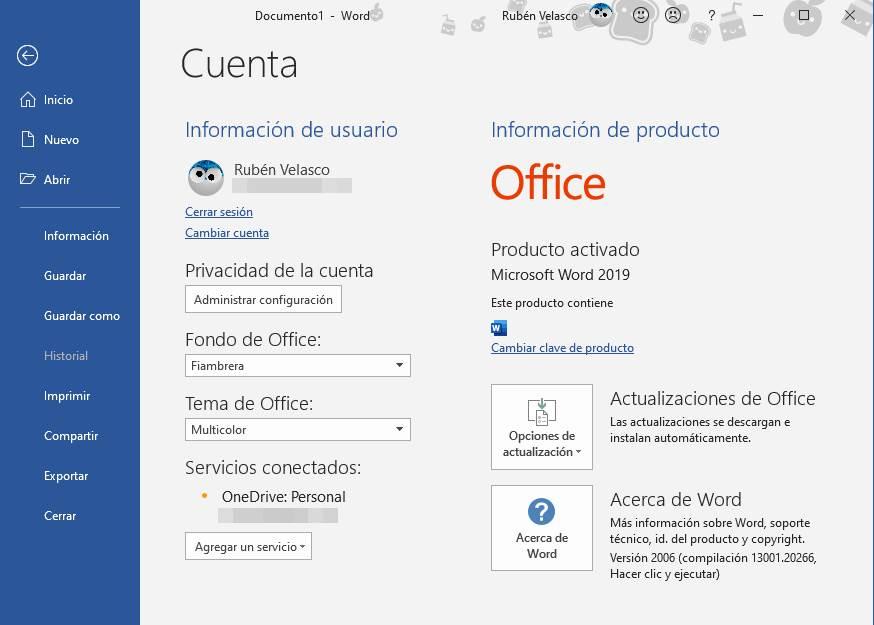Viewport: 874px width, 625px height.
Task: Click the Administrar configuración button
Action: [x=263, y=299]
